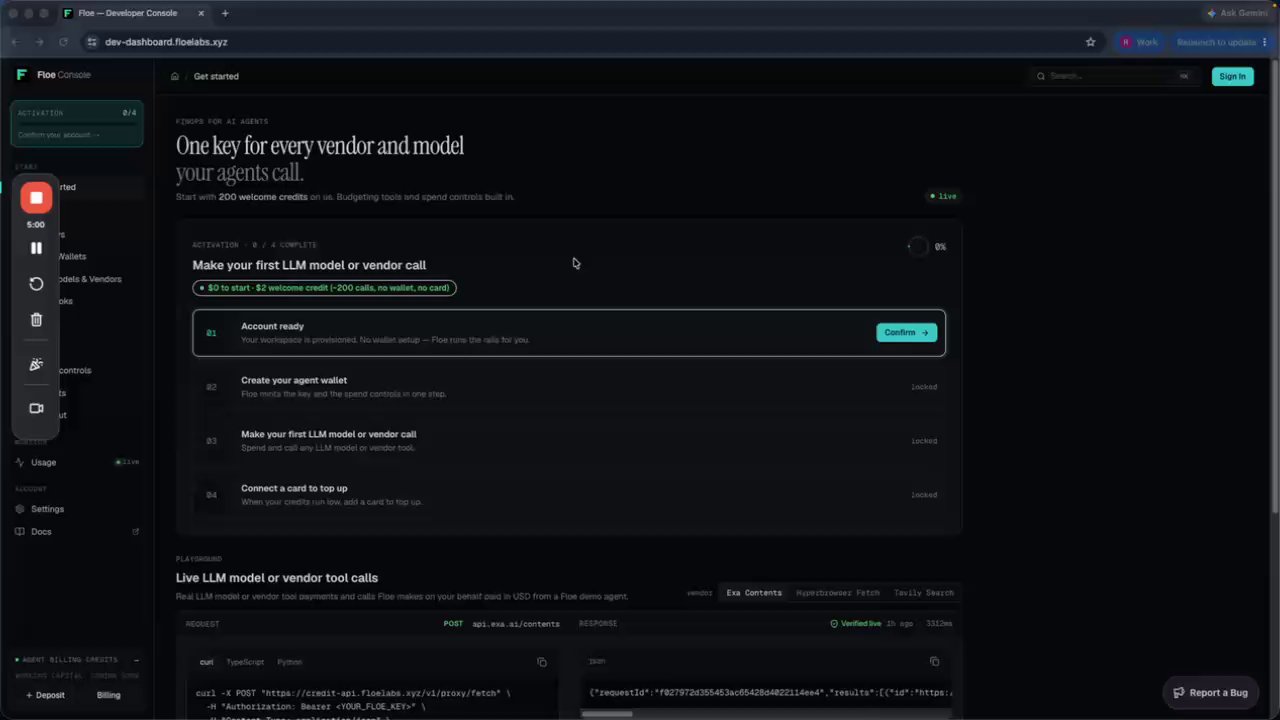
Task: Bookmark this page with the star icon
Action: point(1090,42)
